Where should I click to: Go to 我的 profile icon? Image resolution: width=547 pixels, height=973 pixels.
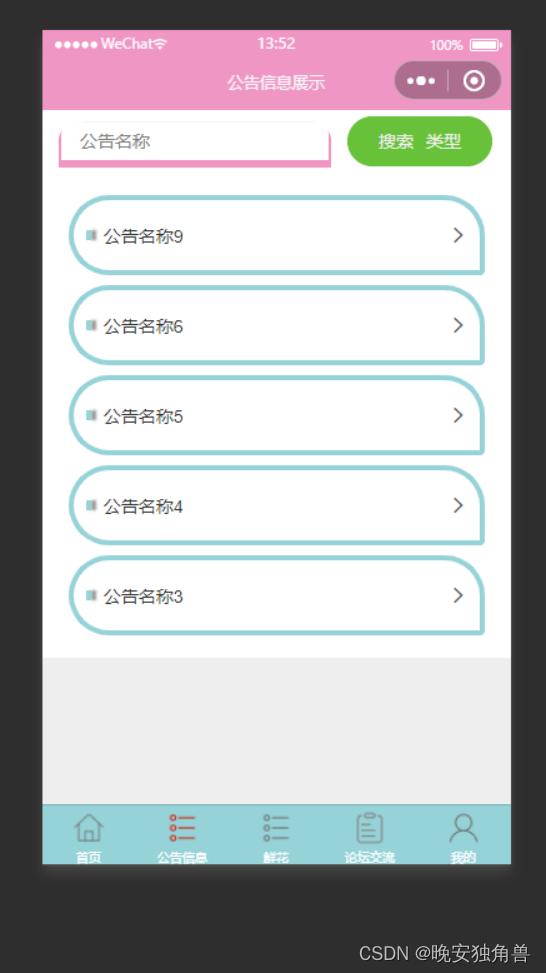(463, 828)
